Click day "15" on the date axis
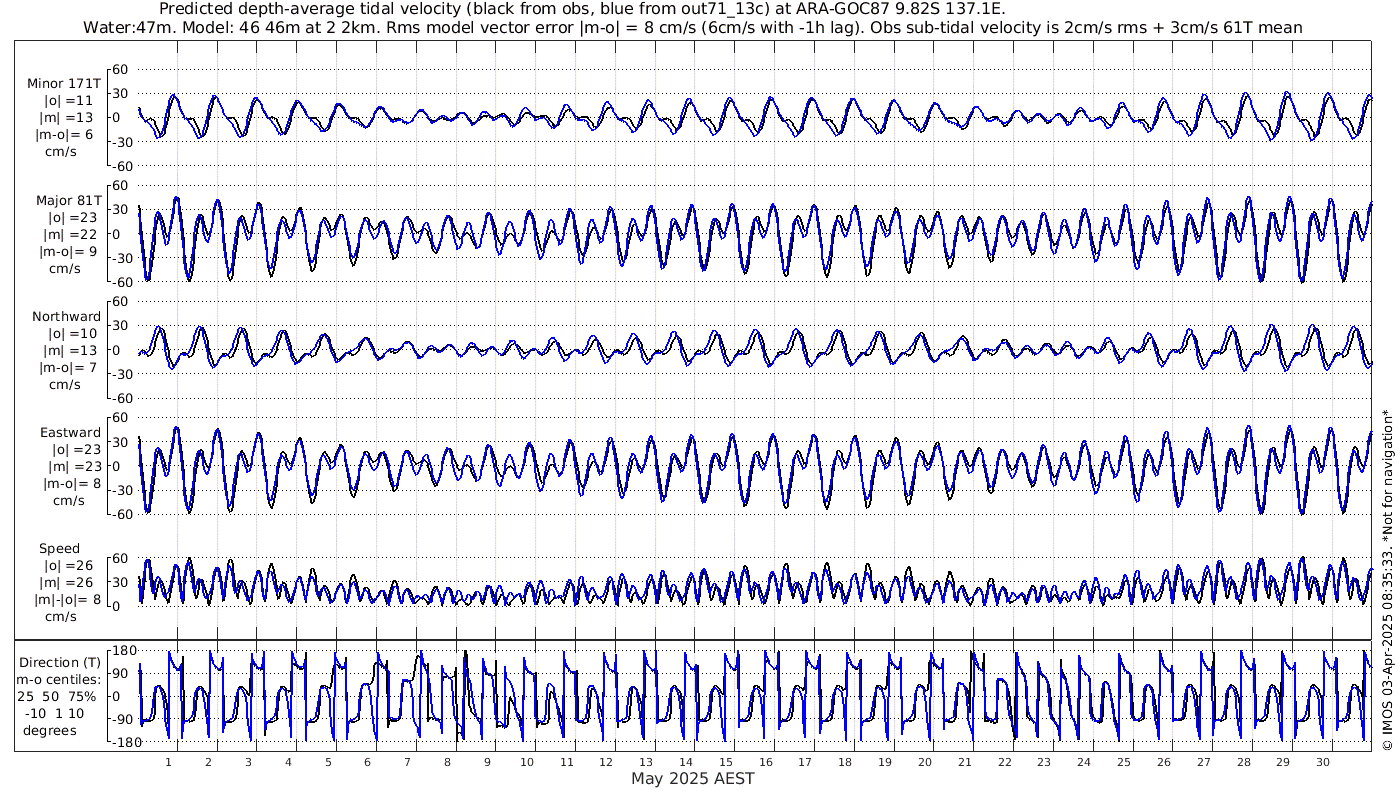Viewport: 1400px width, 800px height. [726, 762]
